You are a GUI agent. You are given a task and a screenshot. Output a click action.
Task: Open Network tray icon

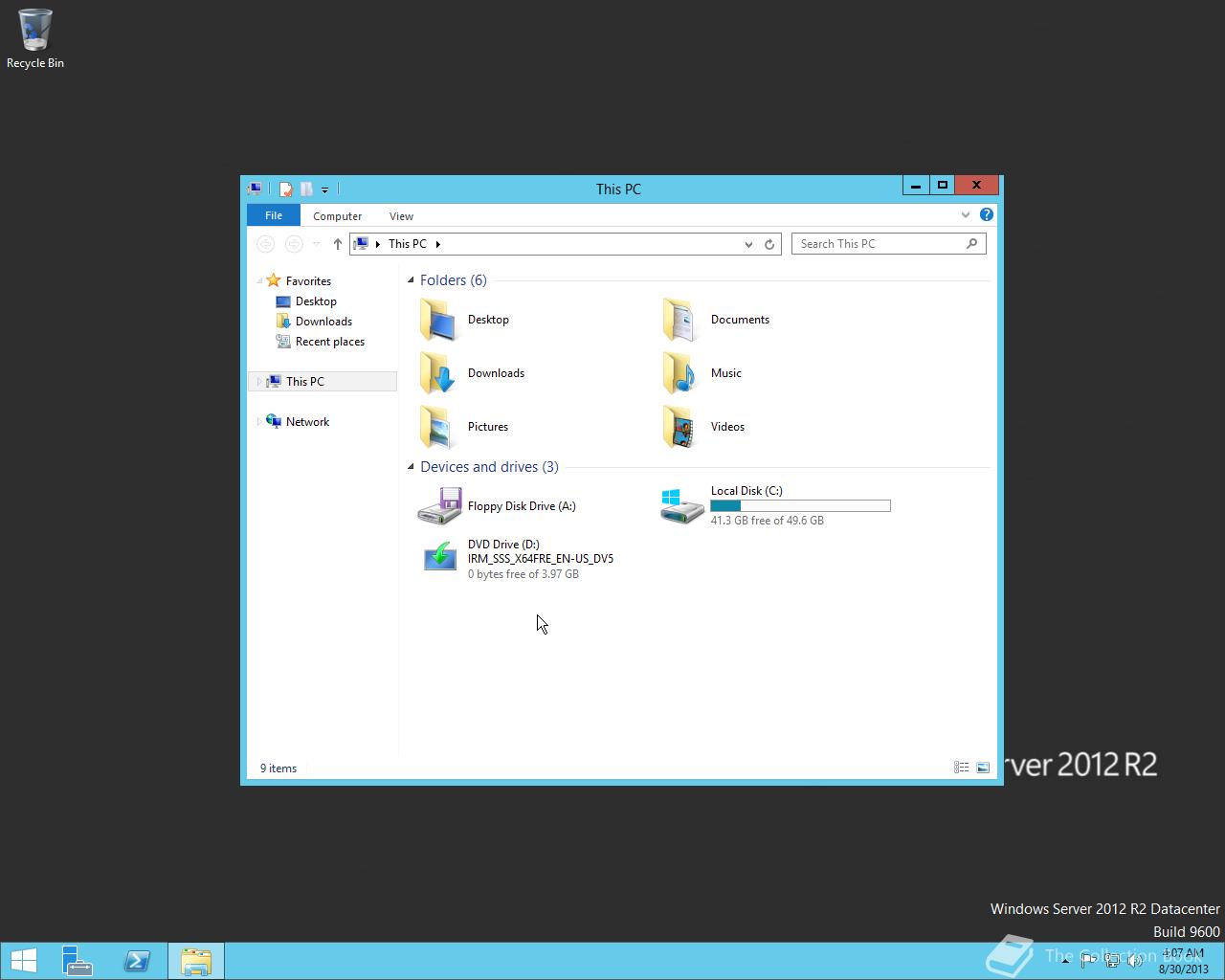click(x=1111, y=961)
